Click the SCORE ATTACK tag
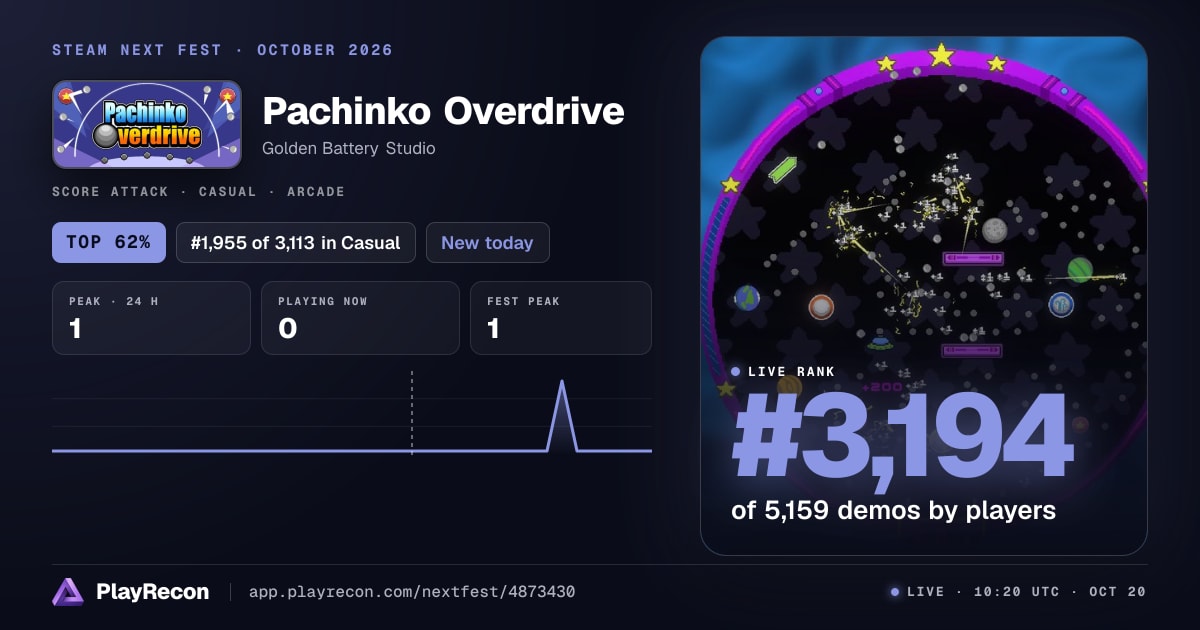1200x630 pixels. pyautogui.click(x=111, y=191)
